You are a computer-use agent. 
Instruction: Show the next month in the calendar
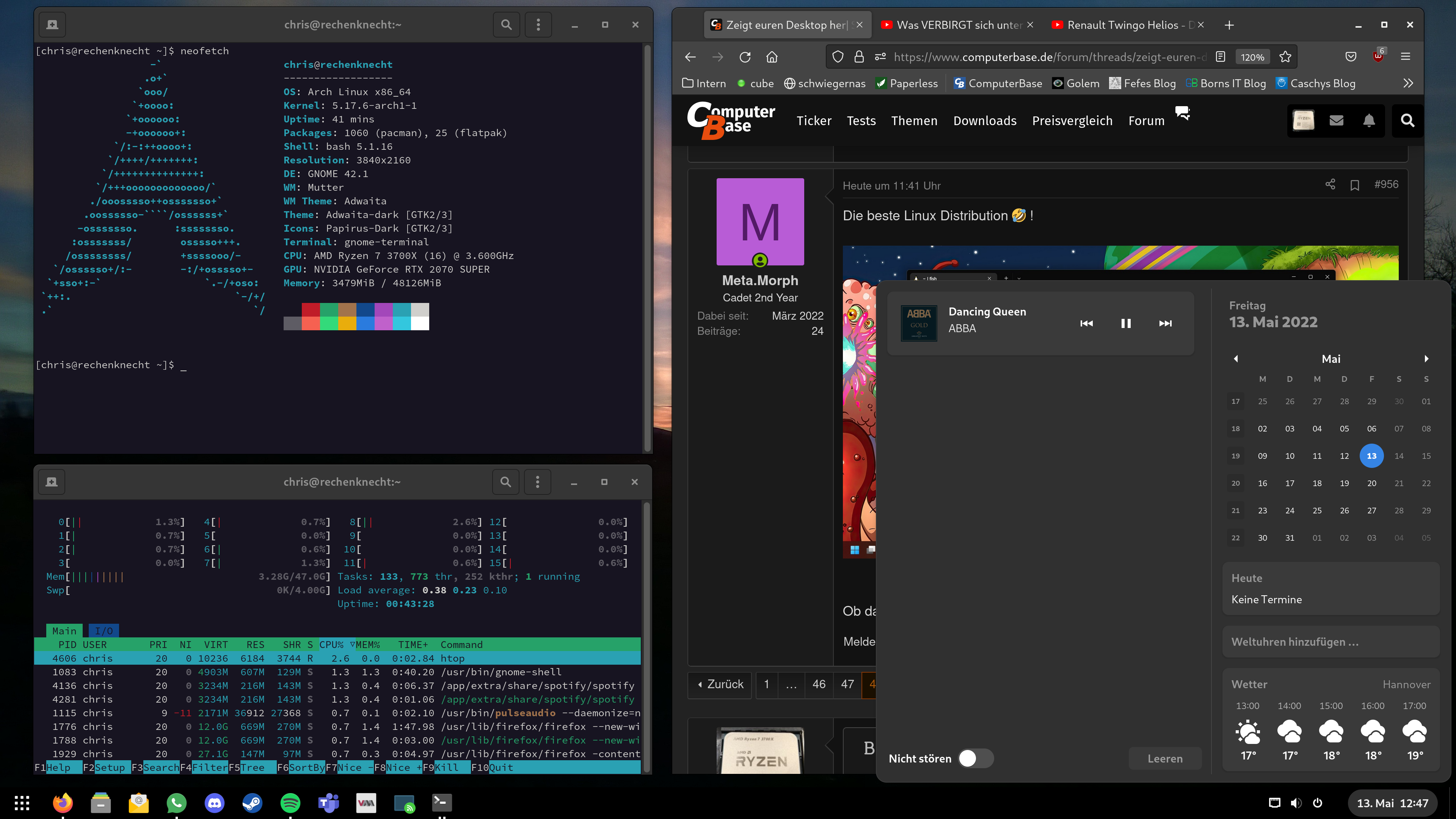point(1426,359)
